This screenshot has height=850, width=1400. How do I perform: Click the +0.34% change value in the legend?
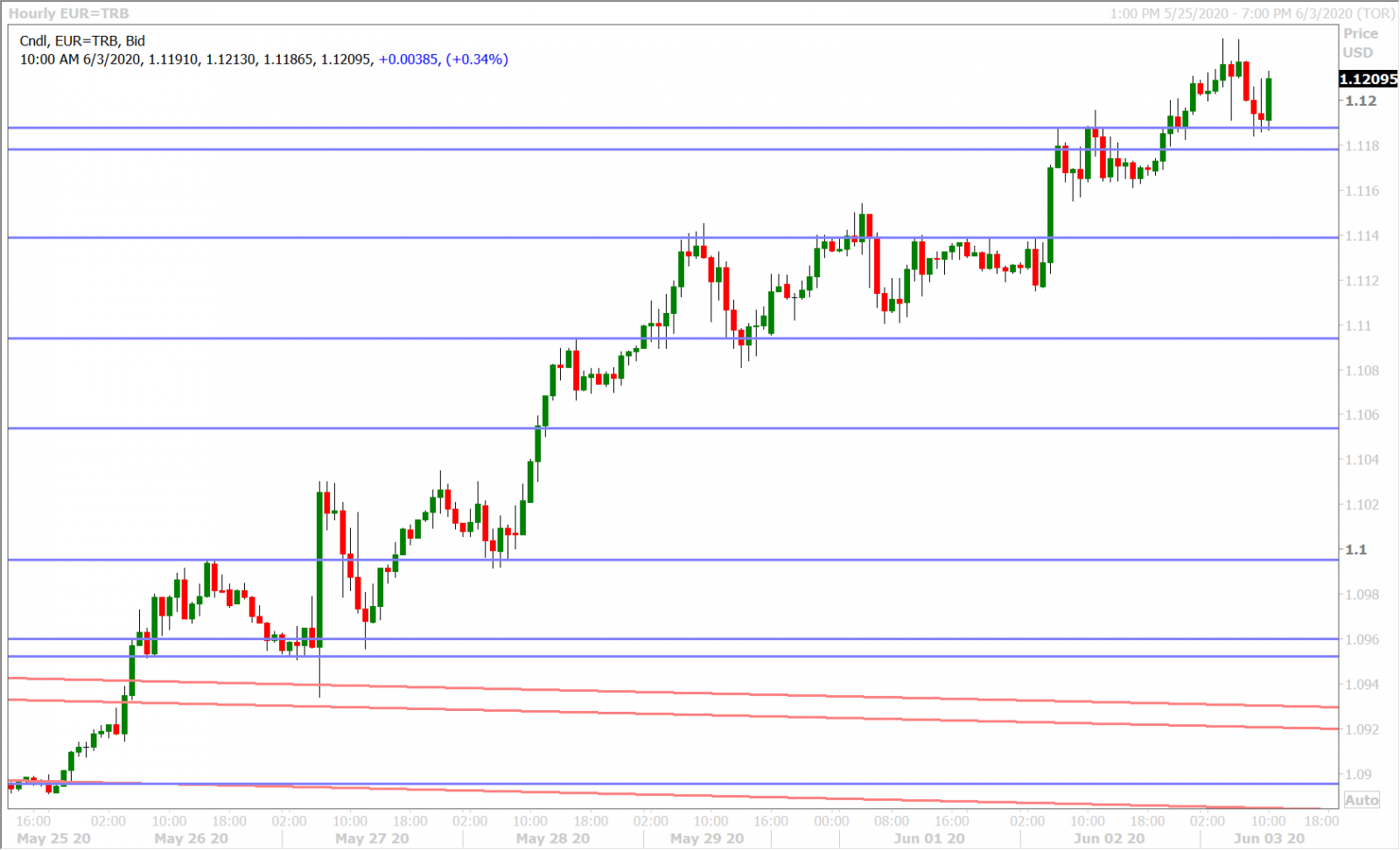tap(477, 59)
